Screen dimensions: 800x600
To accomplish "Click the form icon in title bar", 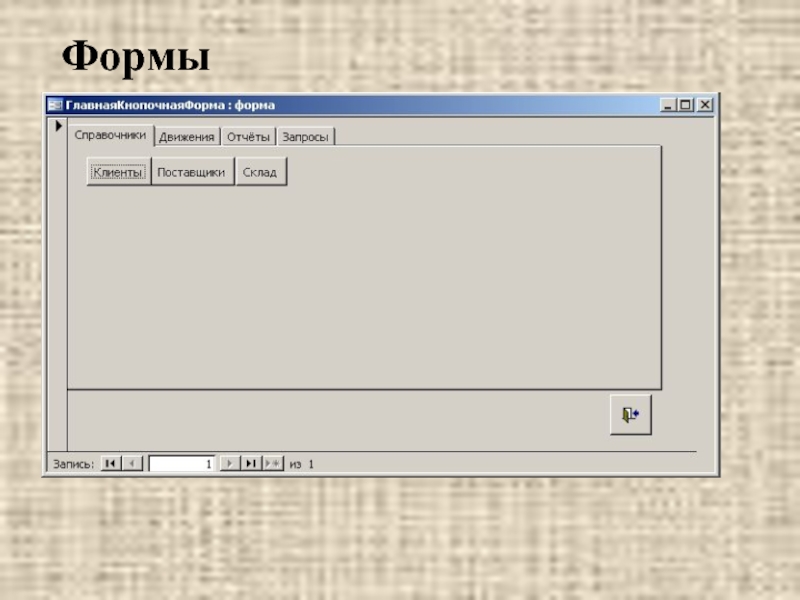I will pyautogui.click(x=55, y=105).
